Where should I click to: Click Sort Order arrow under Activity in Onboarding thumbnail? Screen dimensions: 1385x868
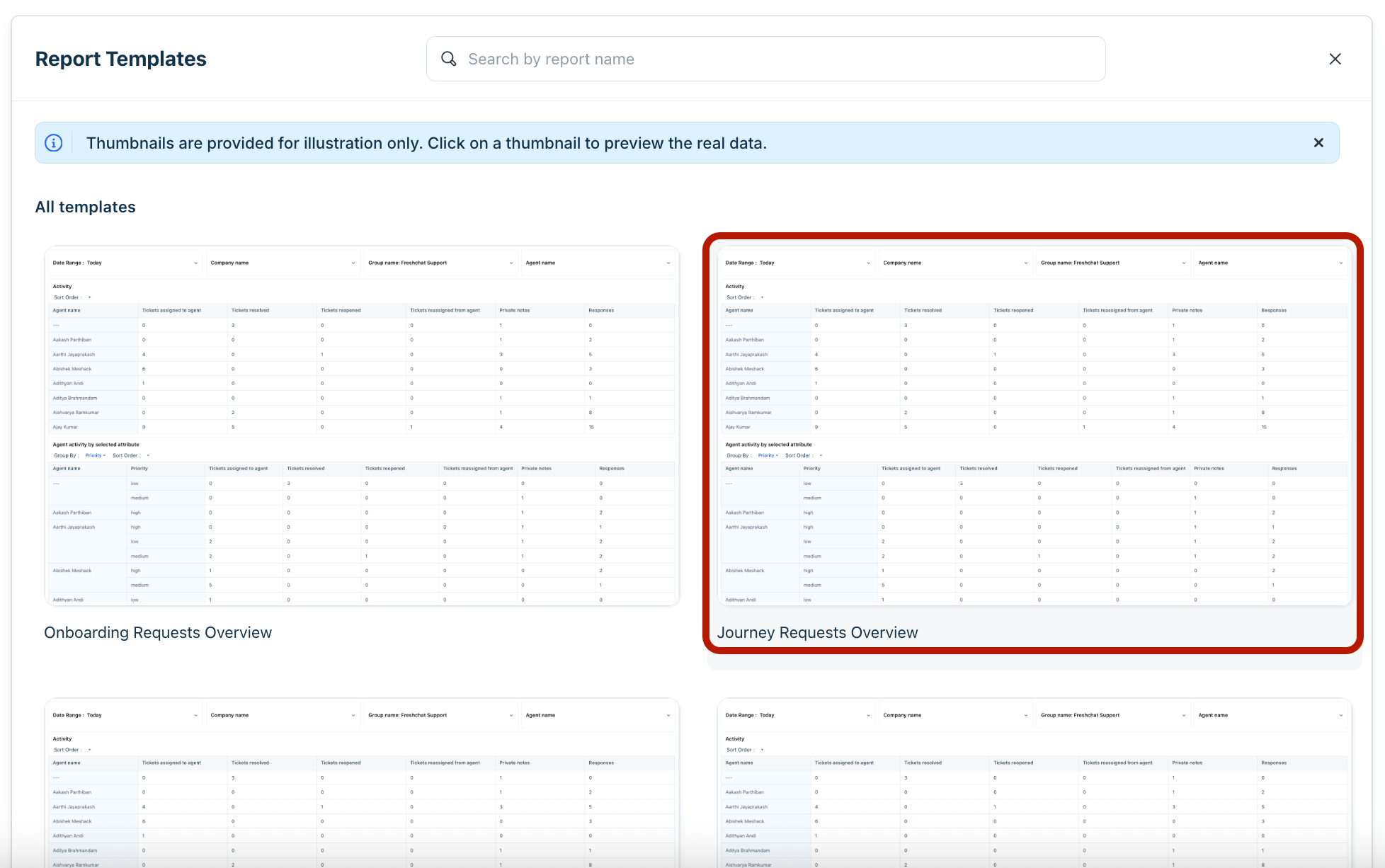(89, 297)
